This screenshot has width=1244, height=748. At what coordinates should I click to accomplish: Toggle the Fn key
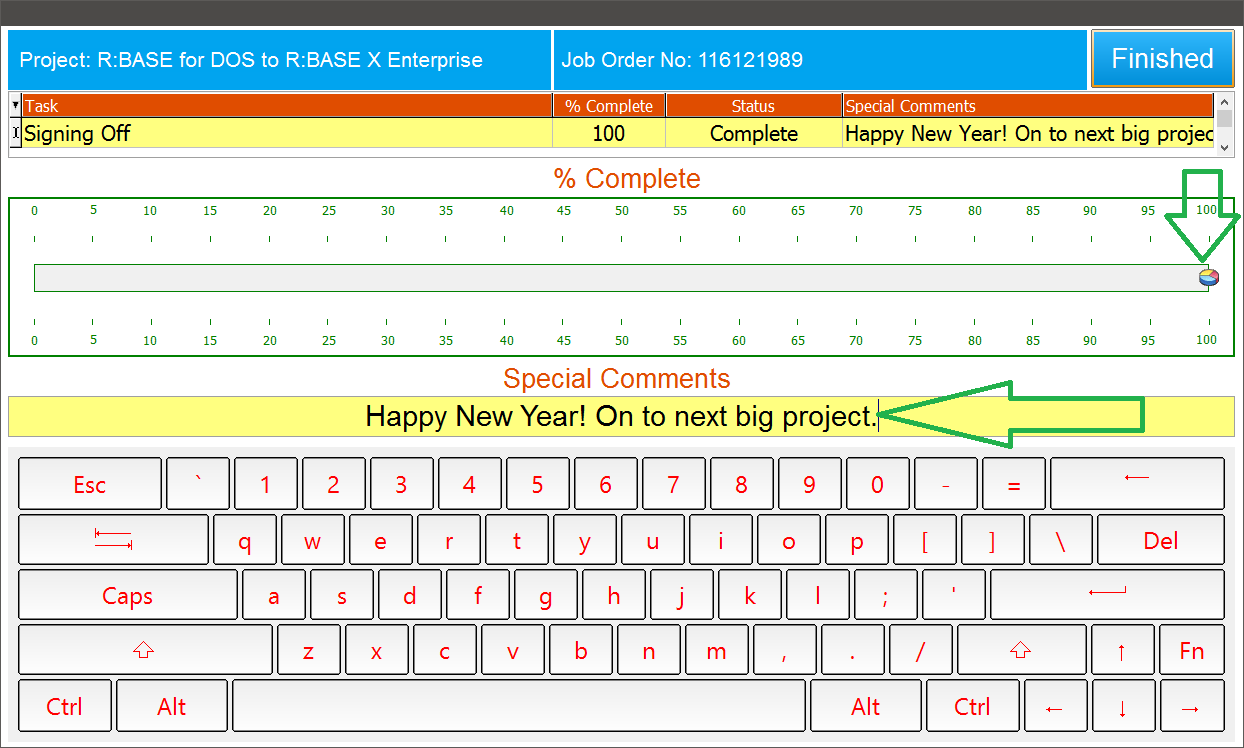tap(1191, 651)
